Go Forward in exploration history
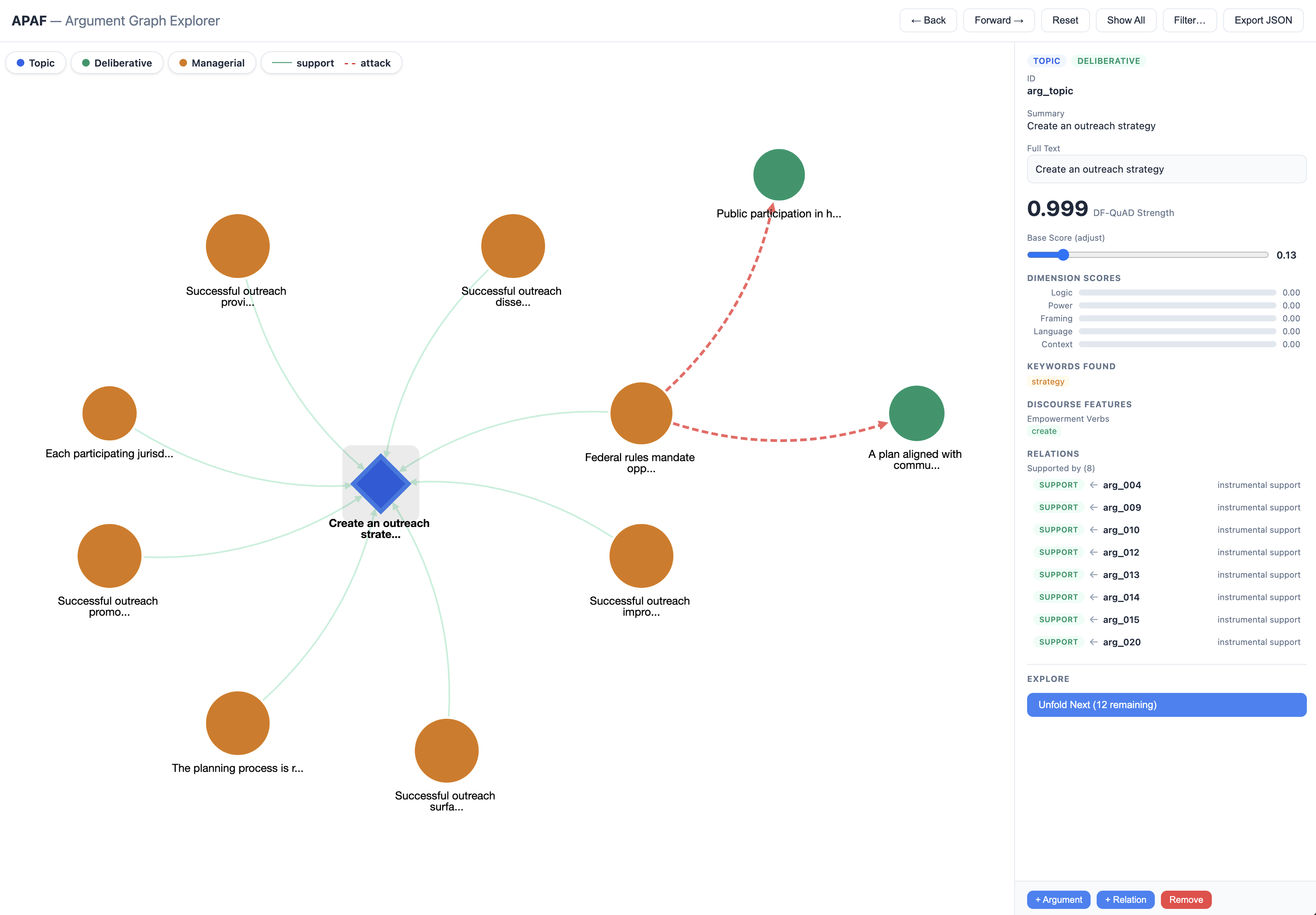 click(999, 20)
